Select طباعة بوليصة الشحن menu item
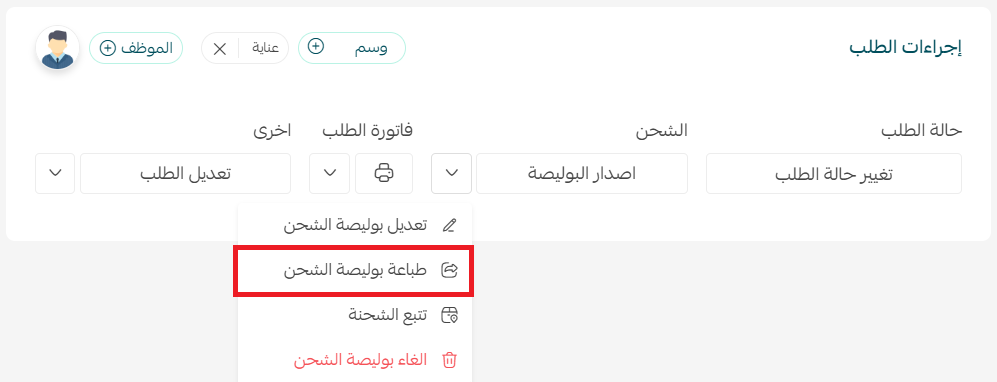The height and width of the screenshot is (382, 997). pos(354,271)
